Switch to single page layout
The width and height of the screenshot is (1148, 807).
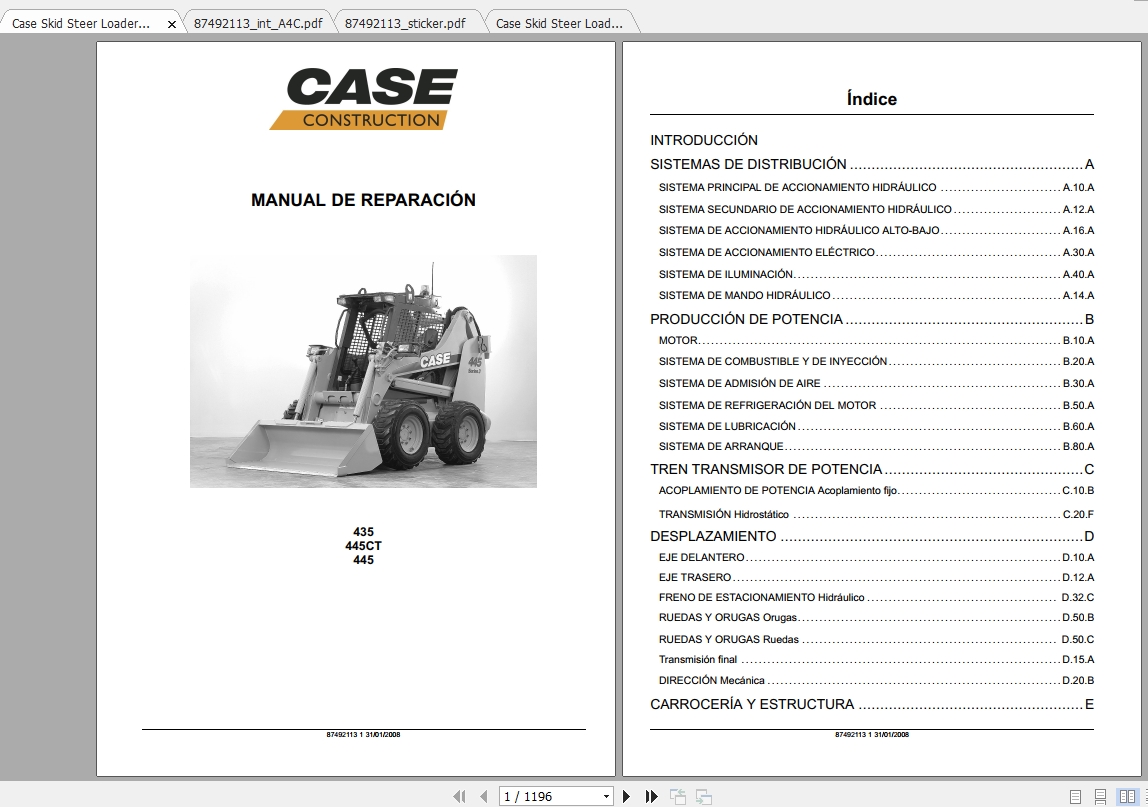click(1076, 796)
